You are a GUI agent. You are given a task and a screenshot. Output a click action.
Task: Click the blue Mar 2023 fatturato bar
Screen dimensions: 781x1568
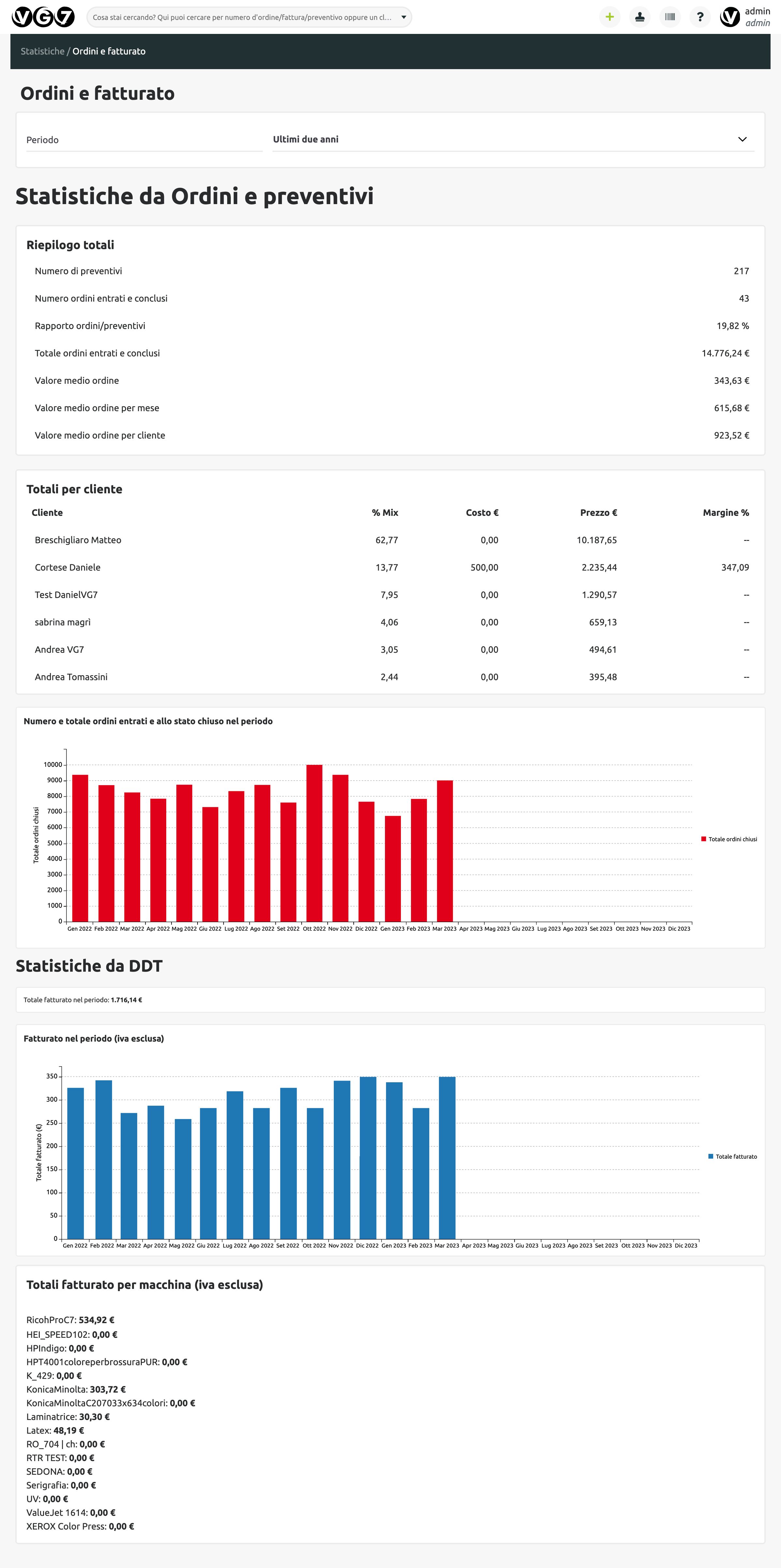point(447,1157)
